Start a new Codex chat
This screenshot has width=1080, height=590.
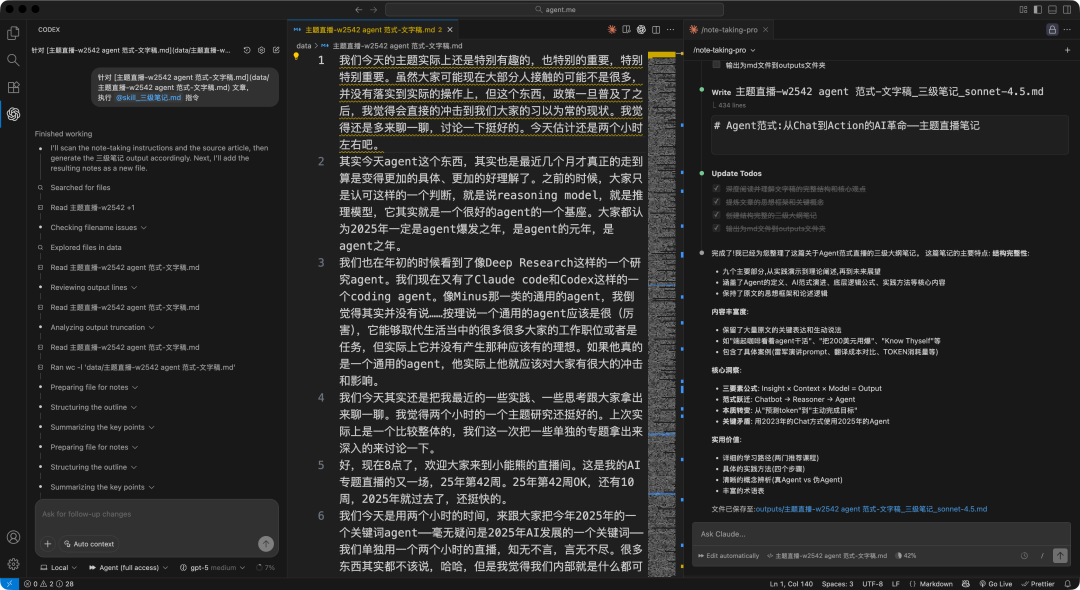point(276,50)
